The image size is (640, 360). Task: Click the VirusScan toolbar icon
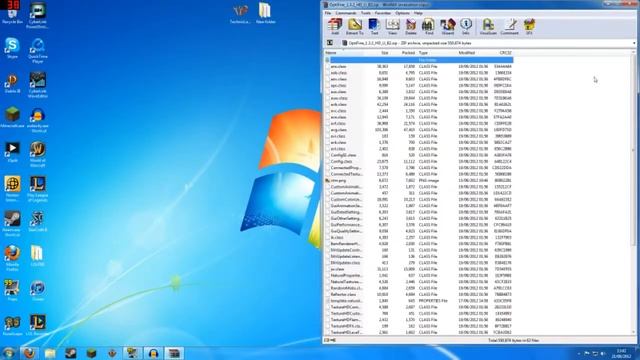pos(488,27)
